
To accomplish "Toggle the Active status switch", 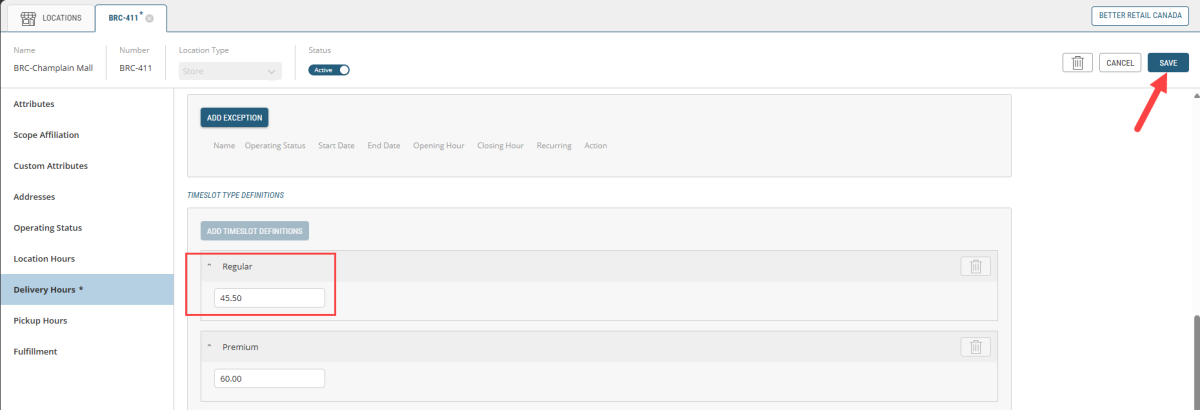I will pos(329,70).
